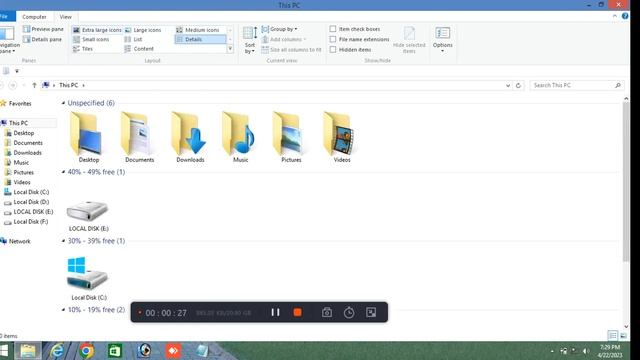The height and width of the screenshot is (360, 640).
Task: Click the volume speaker tray icon
Action: pyautogui.click(x=586, y=351)
